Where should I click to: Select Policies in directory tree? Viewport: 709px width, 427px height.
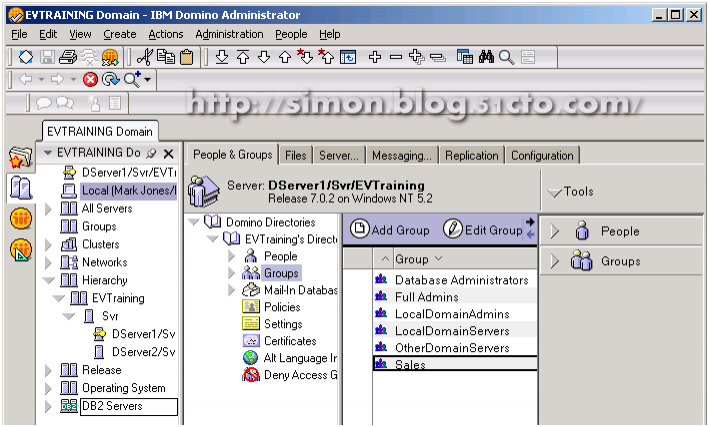(x=282, y=307)
